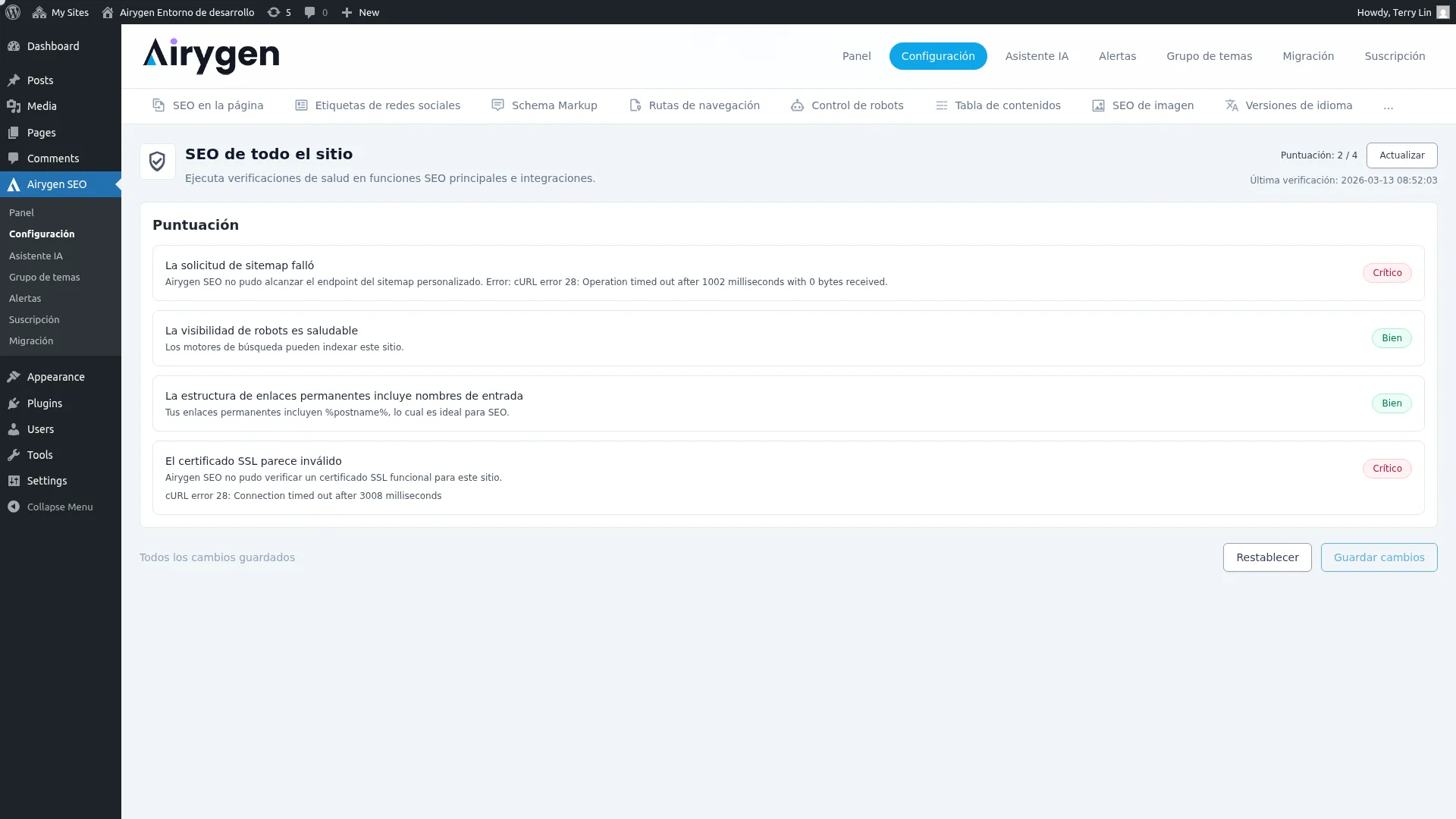Click Bien badge on permalinks structure row

click(x=1392, y=403)
